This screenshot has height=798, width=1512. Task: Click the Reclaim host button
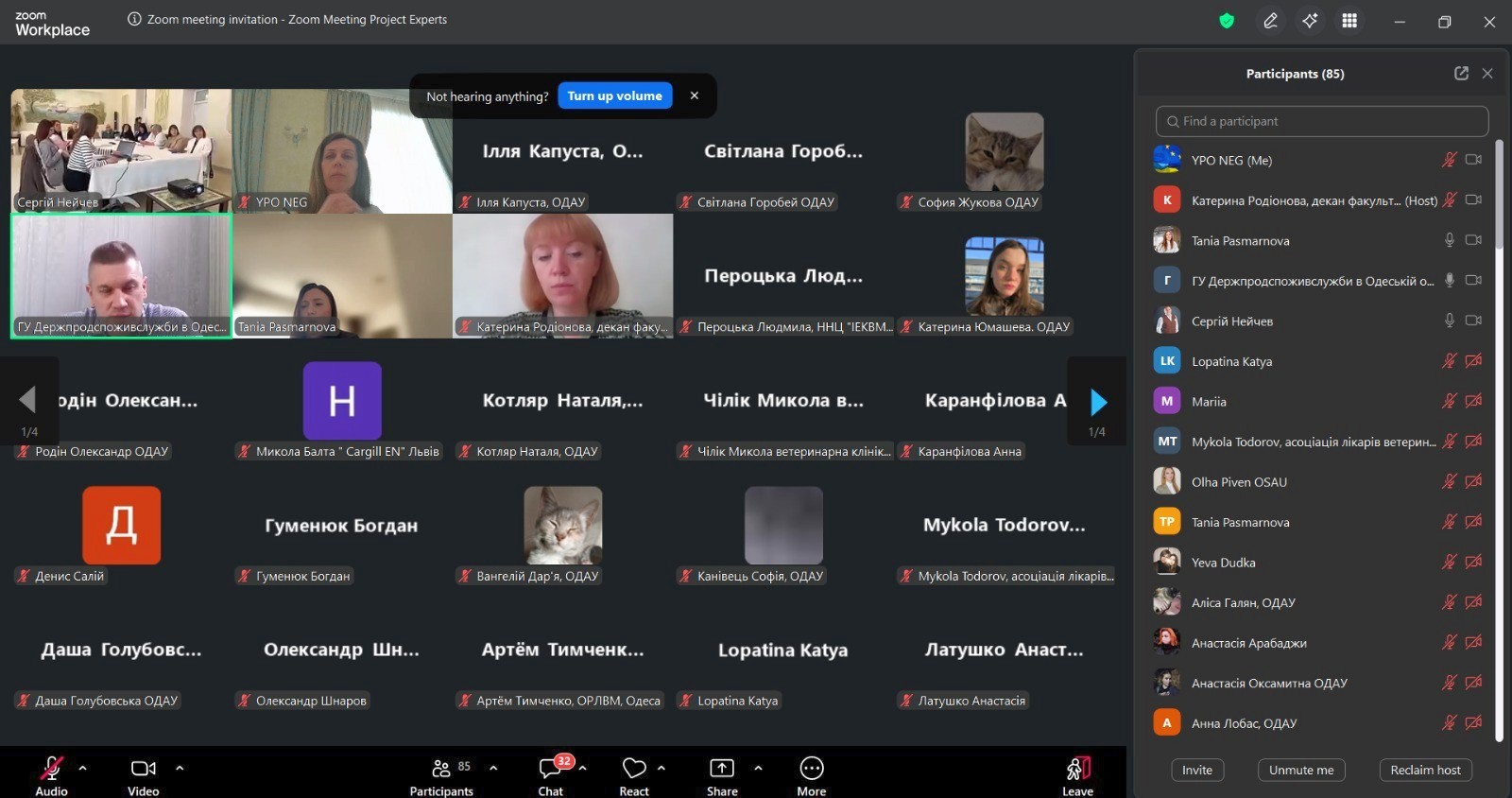pyautogui.click(x=1425, y=771)
